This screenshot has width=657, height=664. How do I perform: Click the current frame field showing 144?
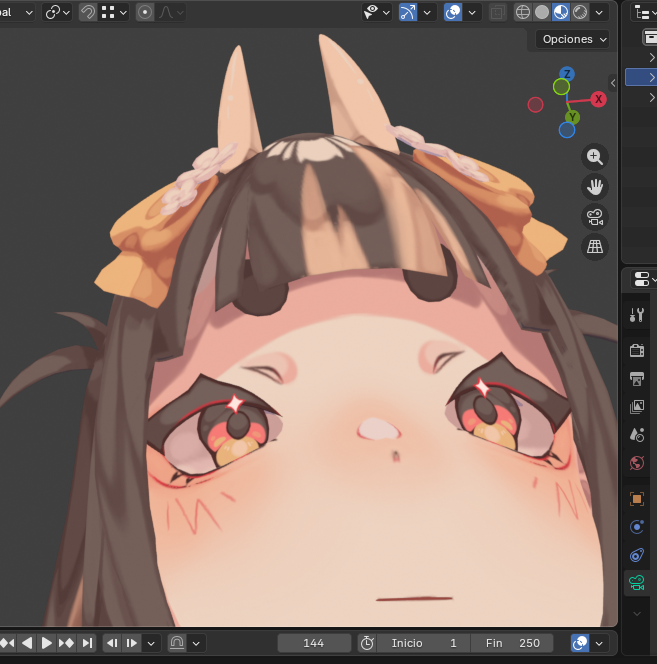[314, 643]
